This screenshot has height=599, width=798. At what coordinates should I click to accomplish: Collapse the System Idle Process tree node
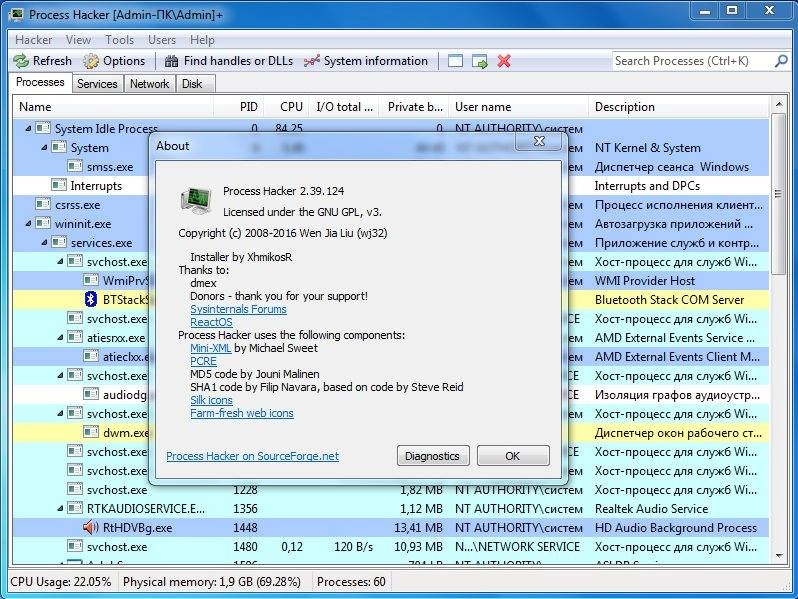click(x=28, y=129)
